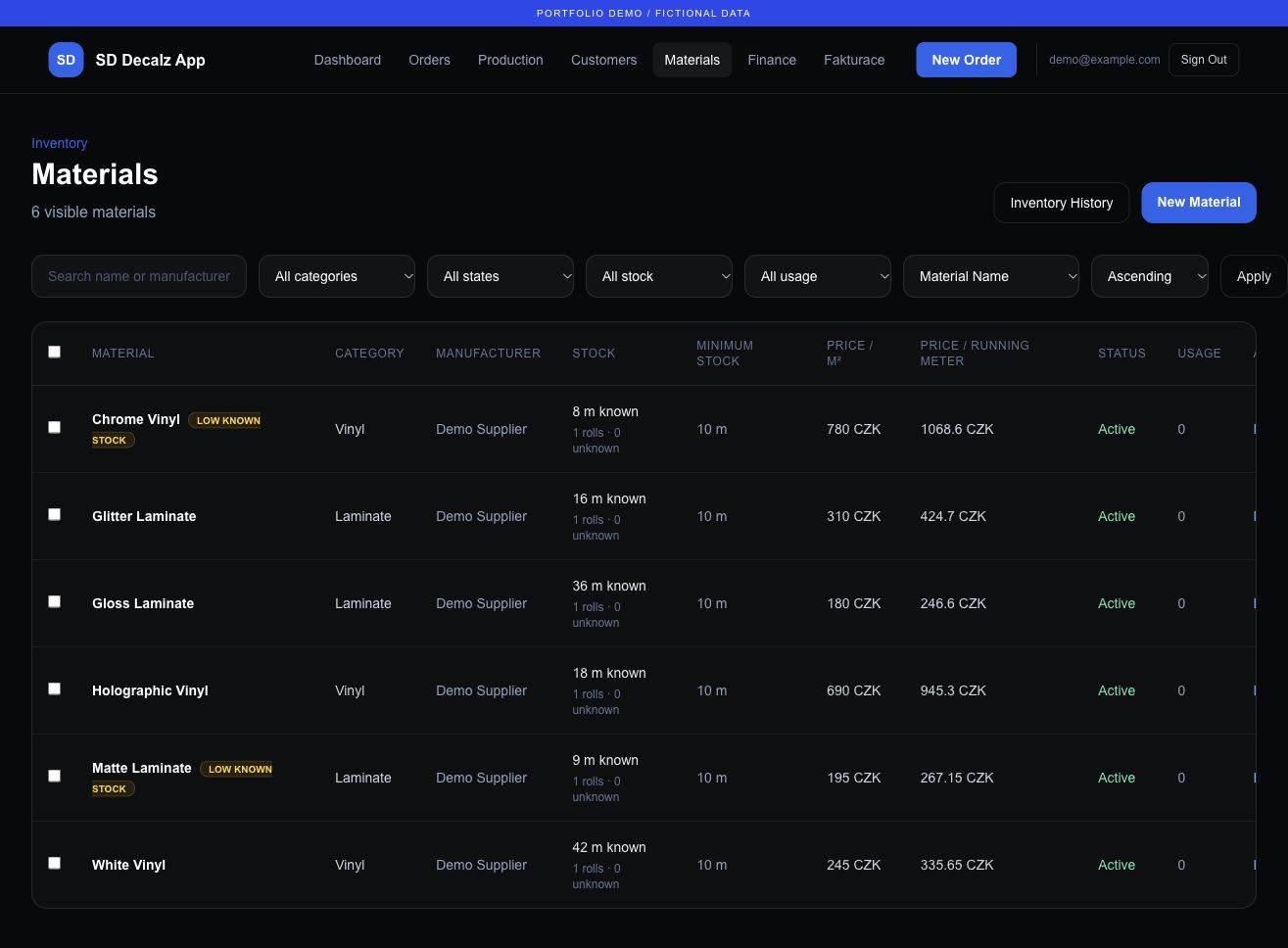The image size is (1288, 948).
Task: Click Apply to apply filters
Action: (1254, 276)
